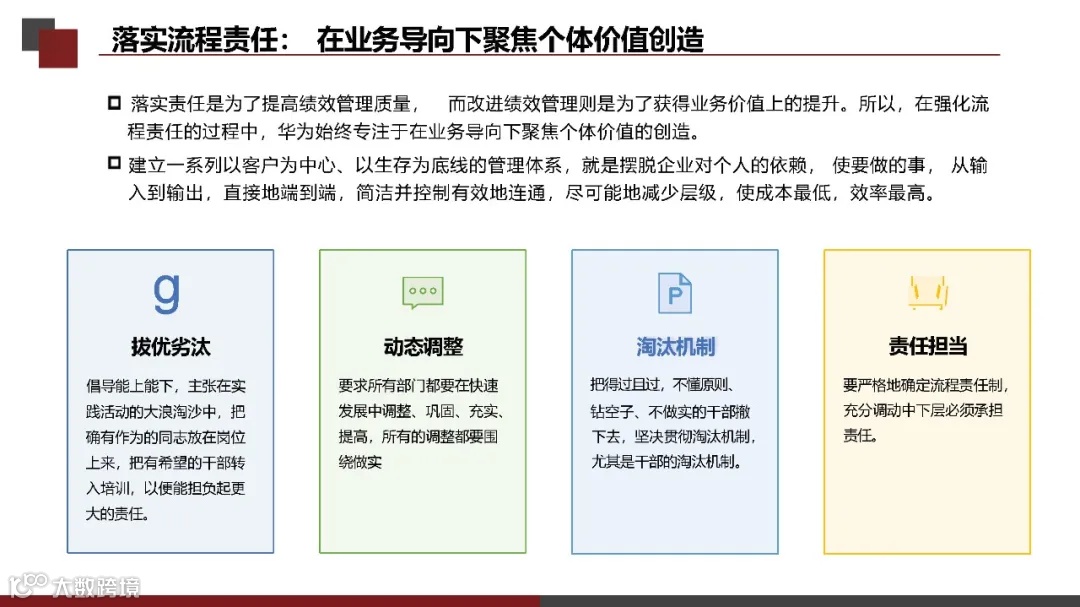Click the blue "g" icon above 拔优劣汰
The width and height of the screenshot is (1080, 607).
click(168, 292)
